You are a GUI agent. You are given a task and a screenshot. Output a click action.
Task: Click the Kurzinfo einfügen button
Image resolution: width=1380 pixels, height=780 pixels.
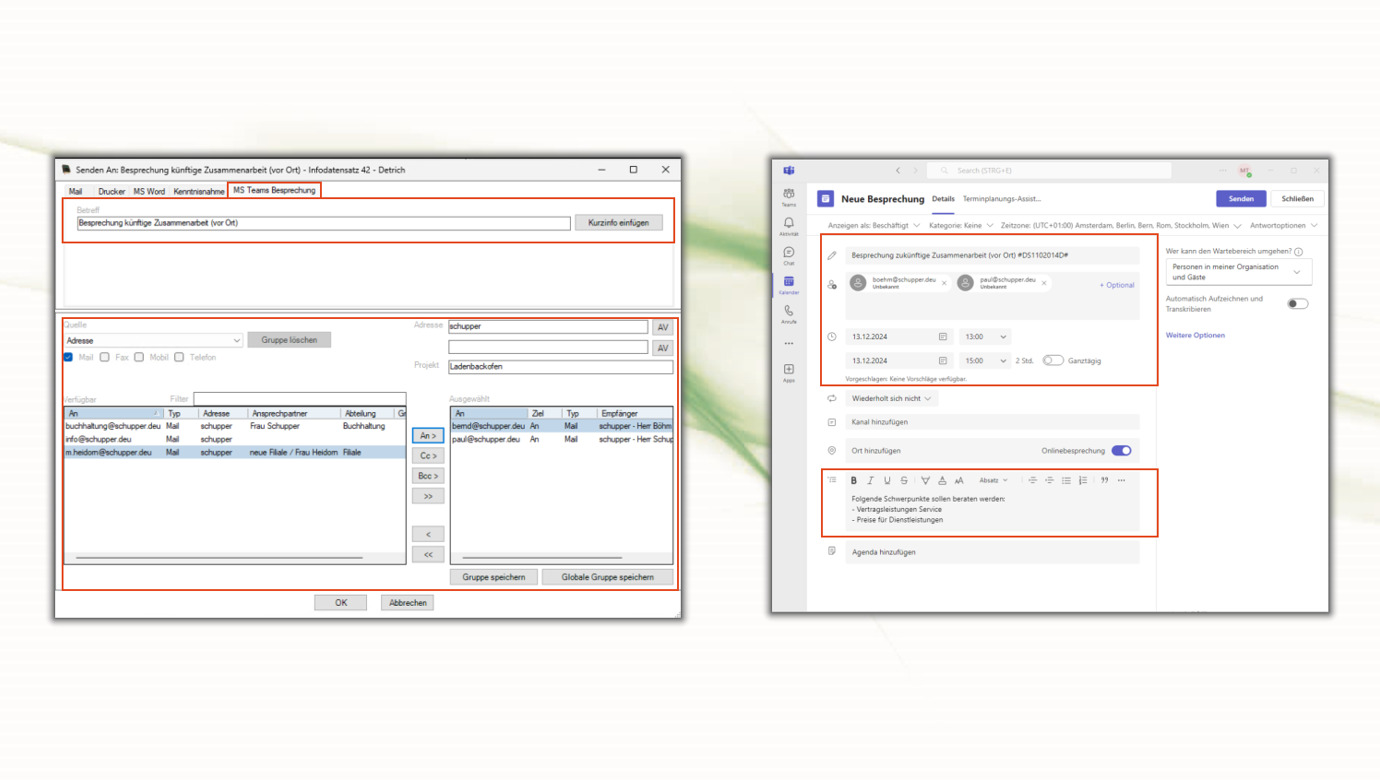(x=618, y=223)
